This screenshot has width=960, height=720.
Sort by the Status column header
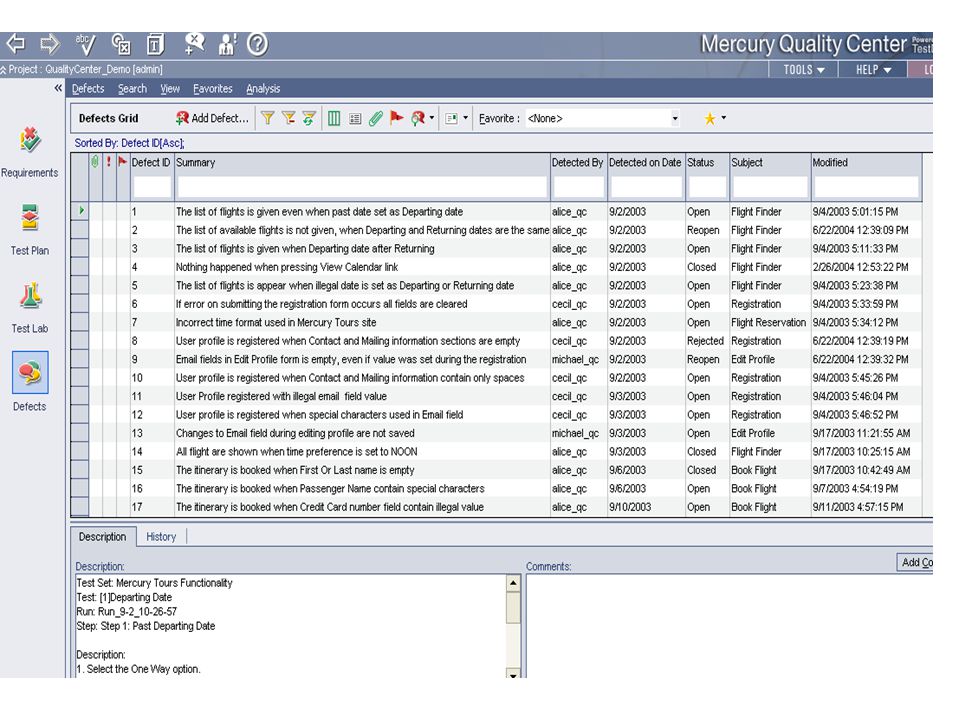coord(707,162)
